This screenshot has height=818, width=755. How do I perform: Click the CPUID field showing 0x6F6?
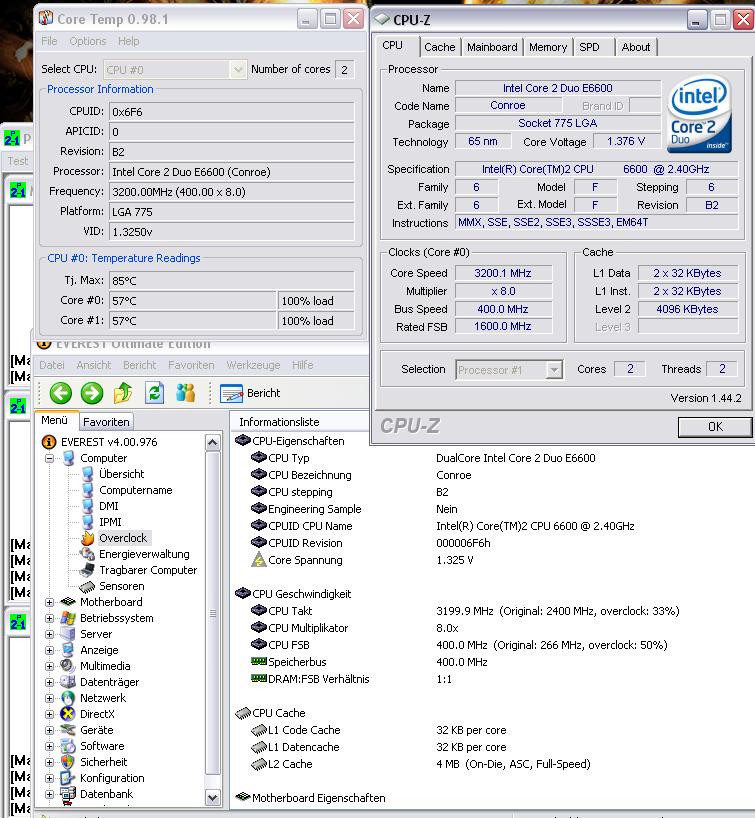coord(232,112)
